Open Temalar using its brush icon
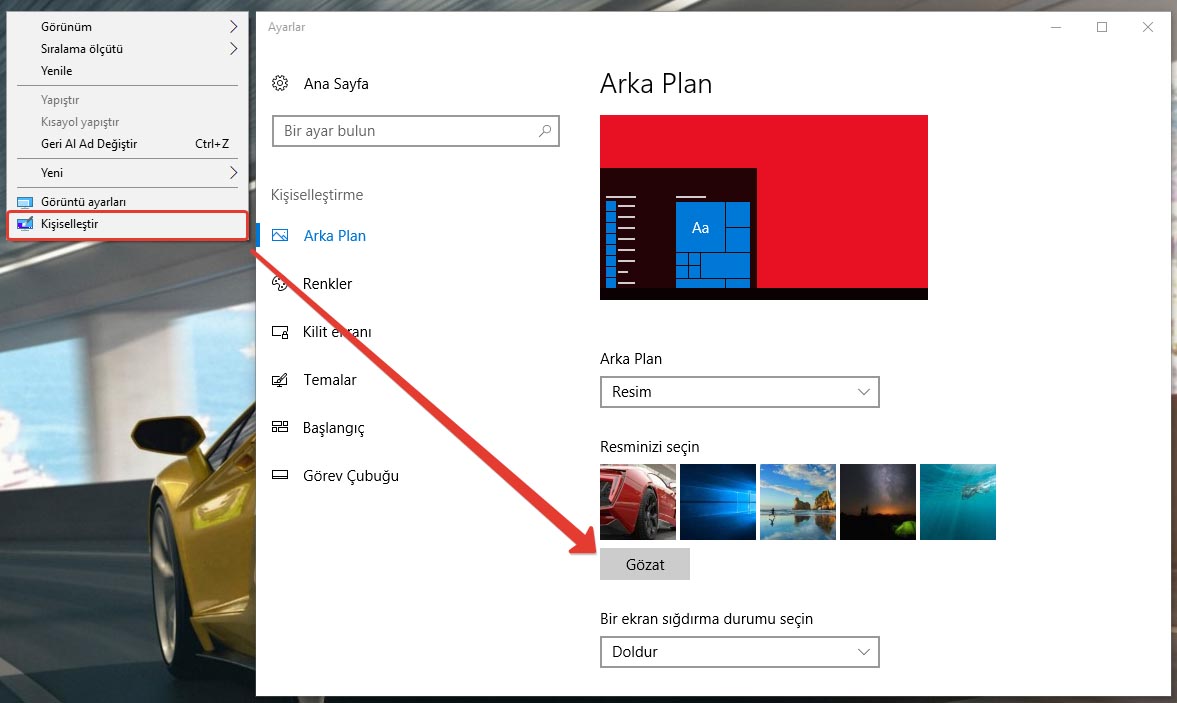Screen dimensions: 1177x703 pos(281,380)
